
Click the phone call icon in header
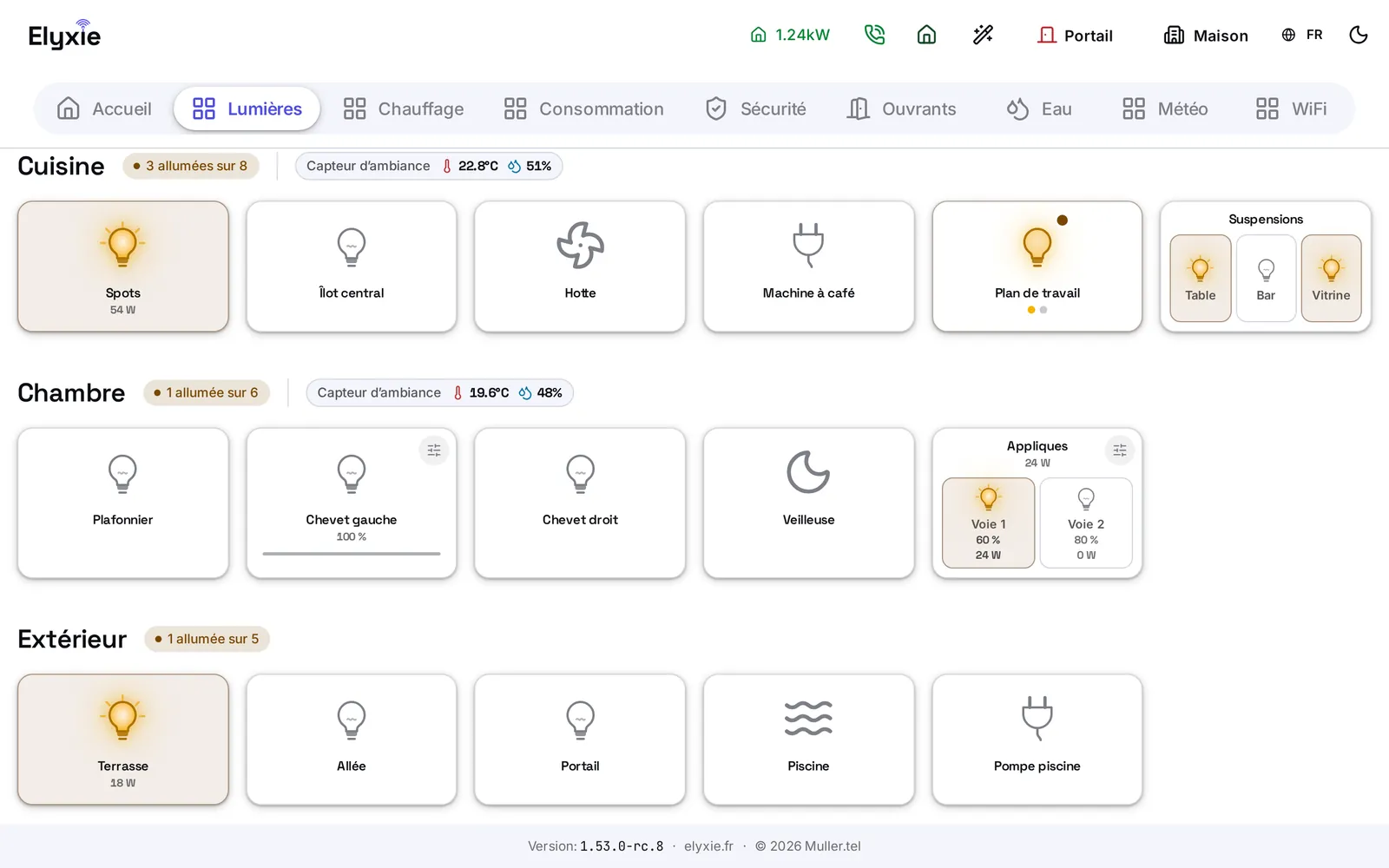pos(874,35)
